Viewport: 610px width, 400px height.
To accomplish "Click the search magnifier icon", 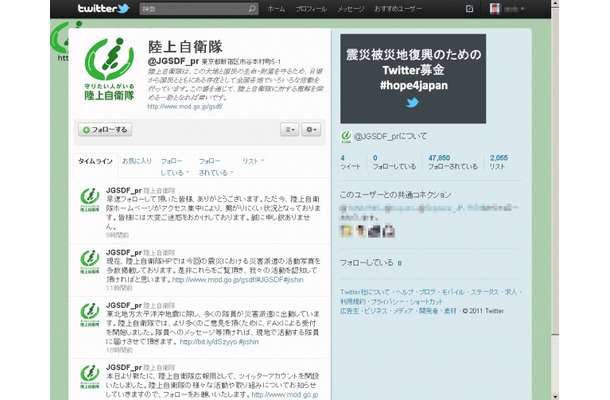I will click(x=252, y=9).
